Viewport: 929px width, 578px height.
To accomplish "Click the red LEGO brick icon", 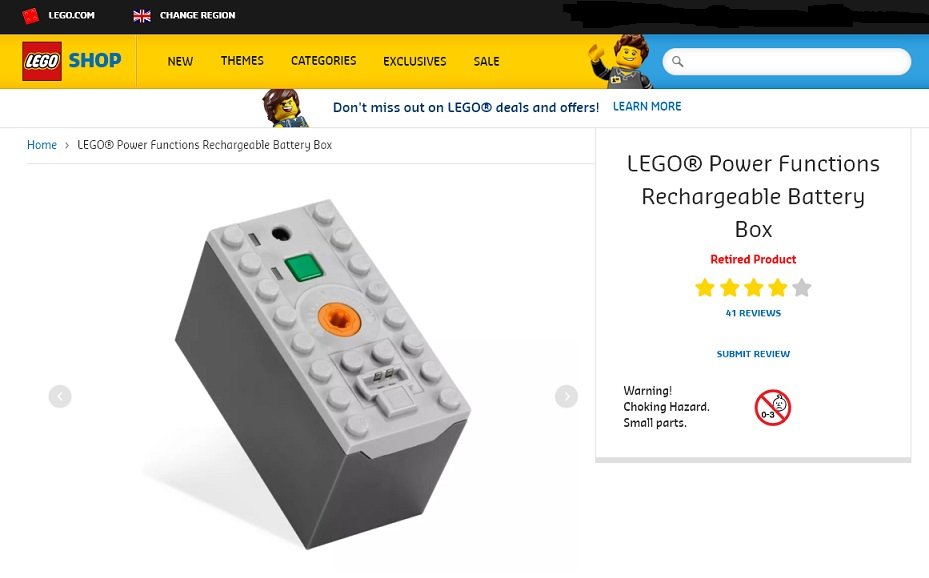I will (30, 15).
